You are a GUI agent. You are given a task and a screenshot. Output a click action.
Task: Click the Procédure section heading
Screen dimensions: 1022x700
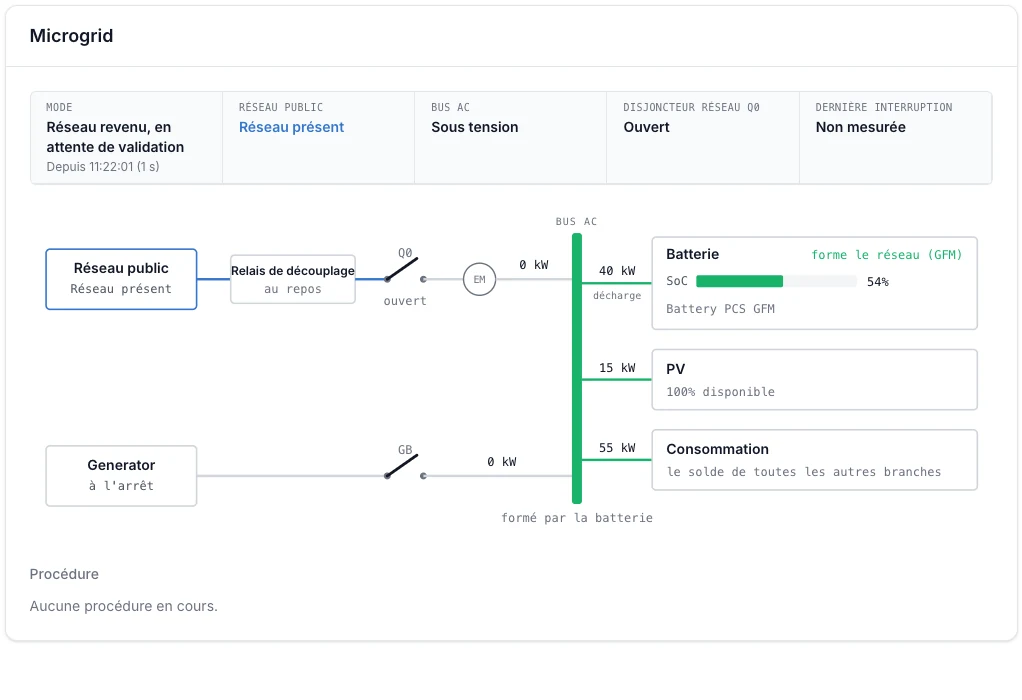point(64,574)
